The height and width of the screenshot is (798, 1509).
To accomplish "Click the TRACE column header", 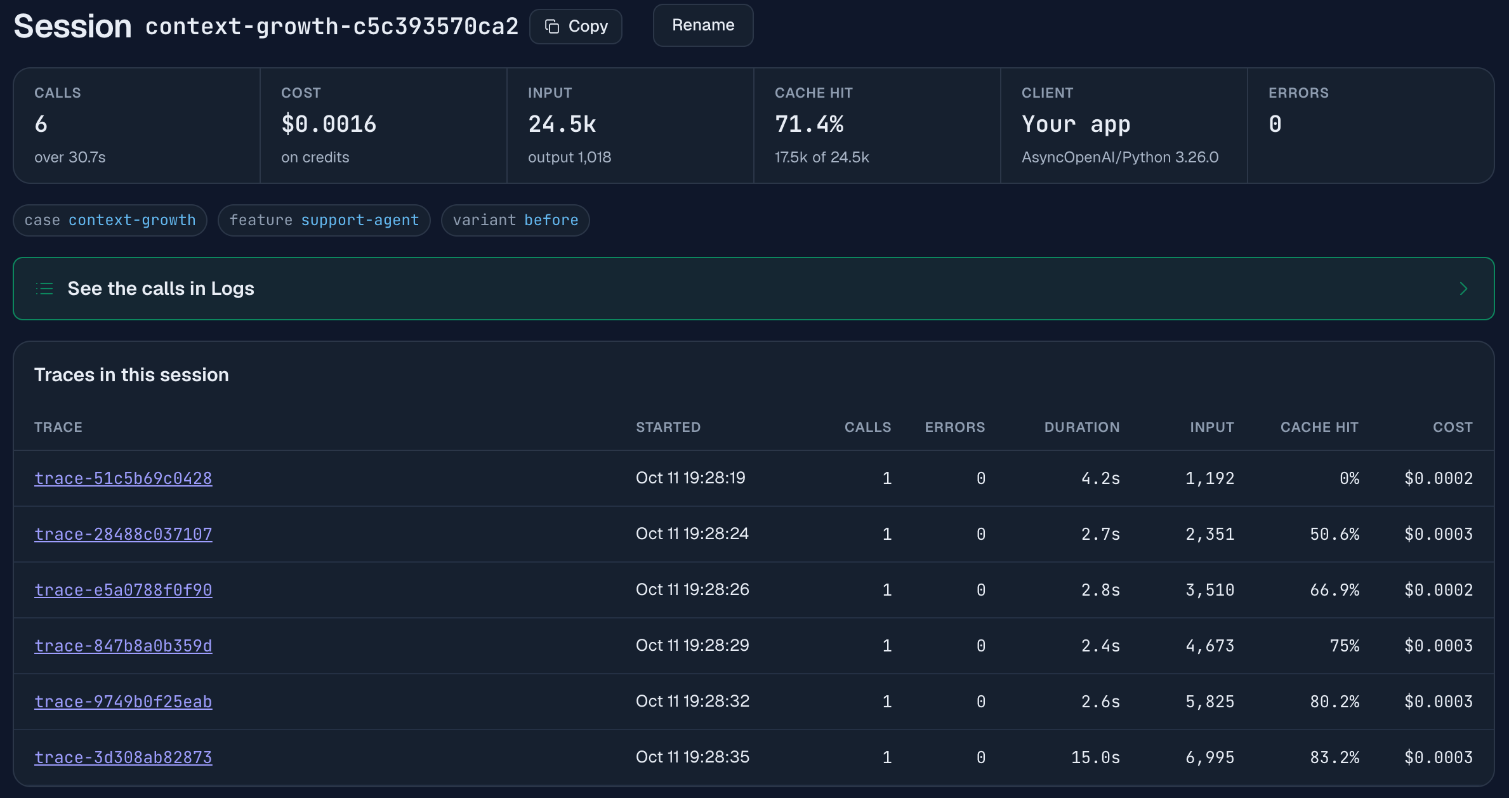I will coord(58,427).
